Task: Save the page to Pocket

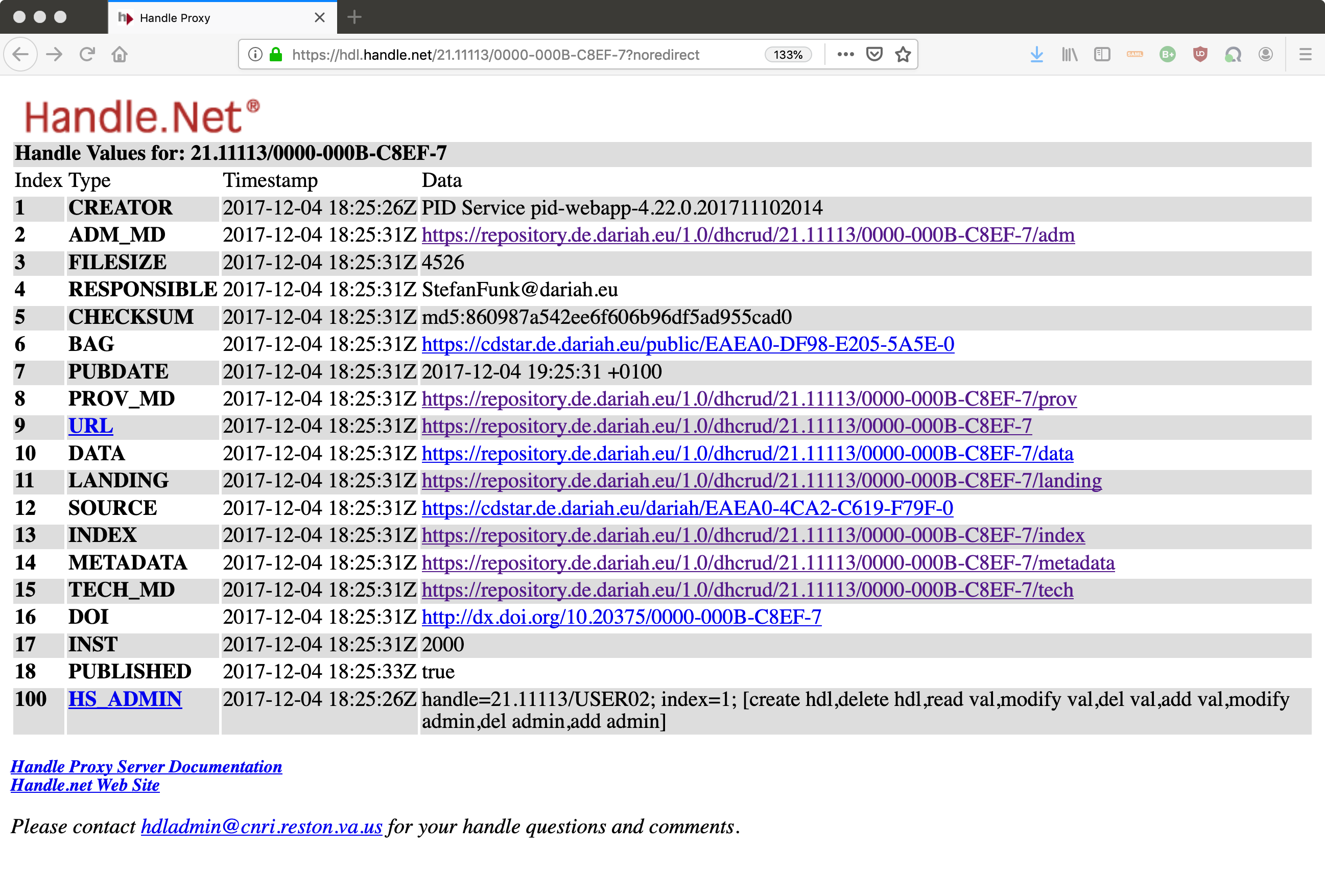Action: coord(874,54)
